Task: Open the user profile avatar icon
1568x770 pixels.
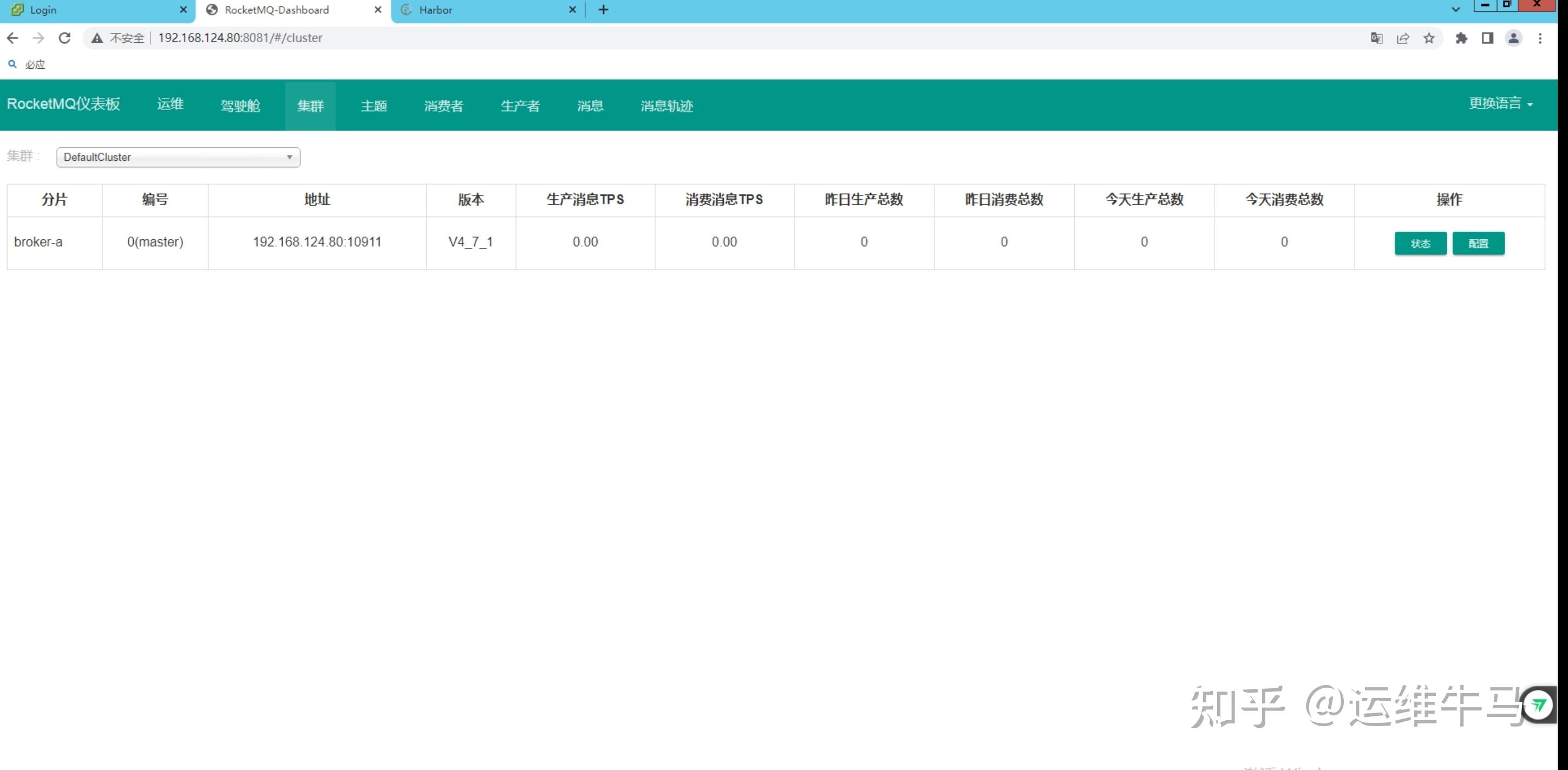Action: pyautogui.click(x=1513, y=38)
